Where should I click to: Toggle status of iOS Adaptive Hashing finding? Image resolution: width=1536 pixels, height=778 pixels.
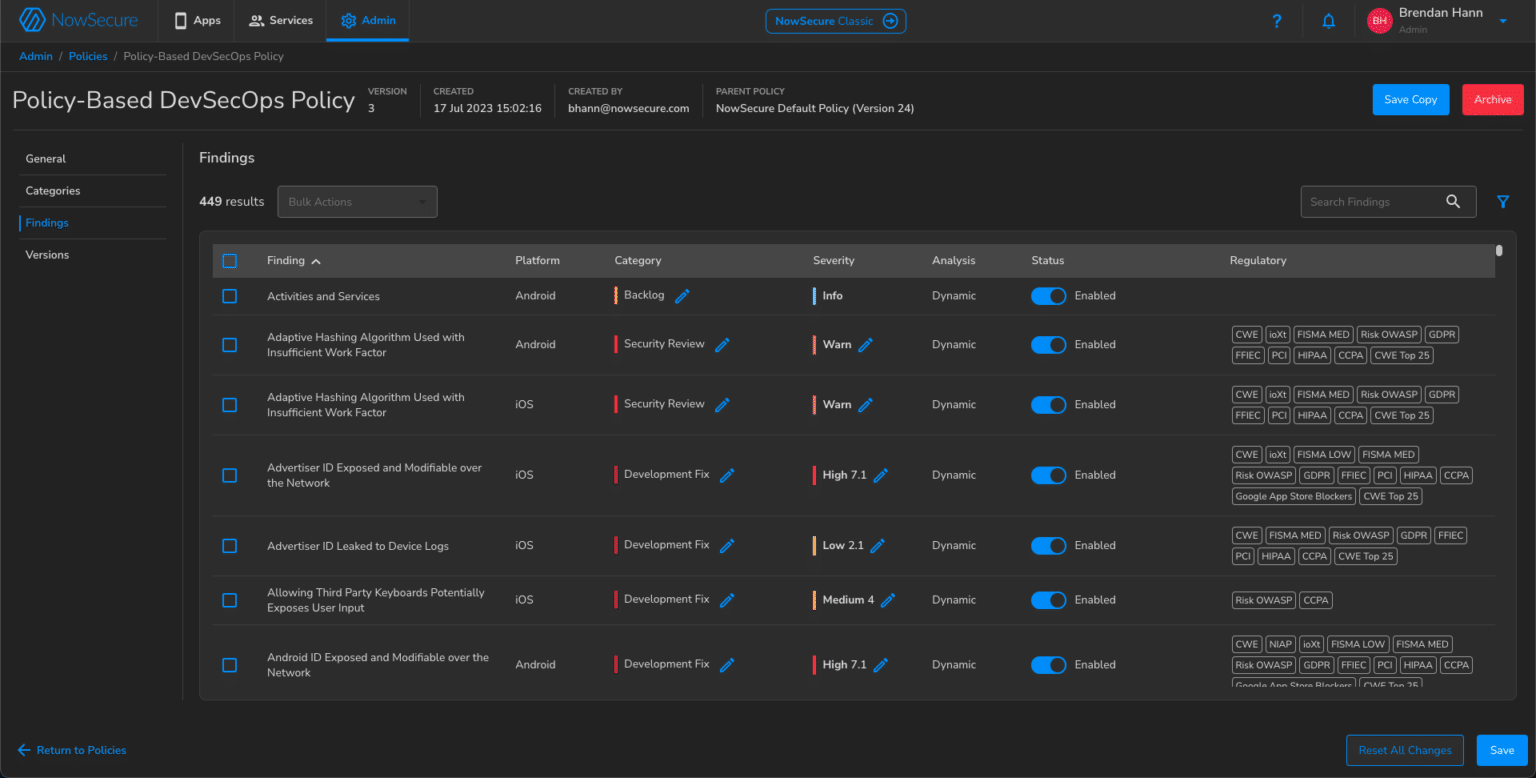pyautogui.click(x=1049, y=405)
